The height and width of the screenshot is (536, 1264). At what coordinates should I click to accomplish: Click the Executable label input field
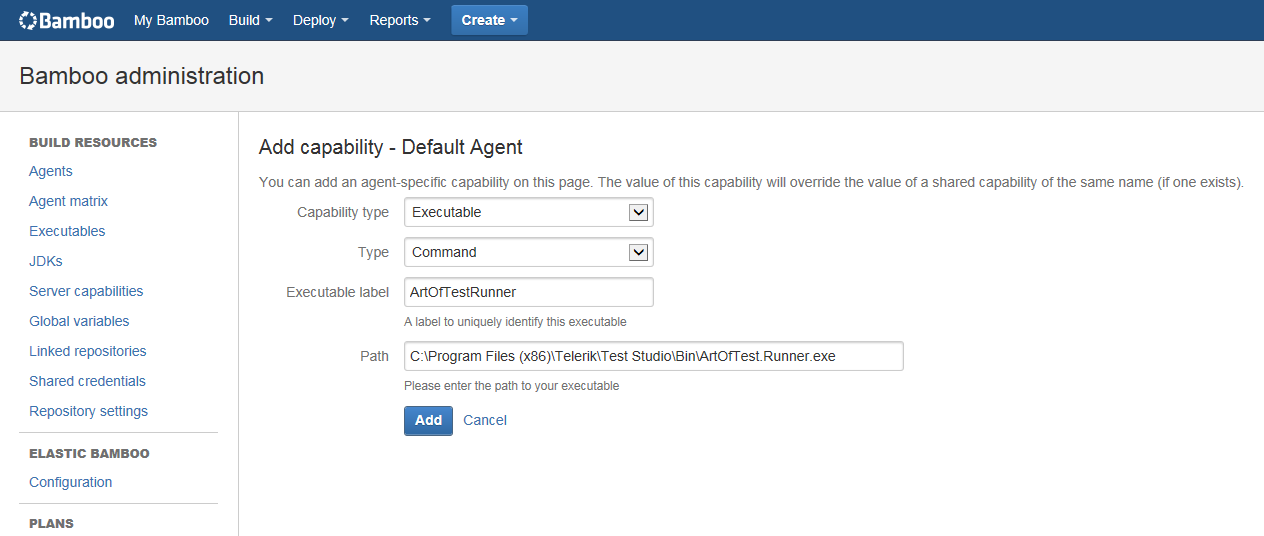(x=529, y=292)
